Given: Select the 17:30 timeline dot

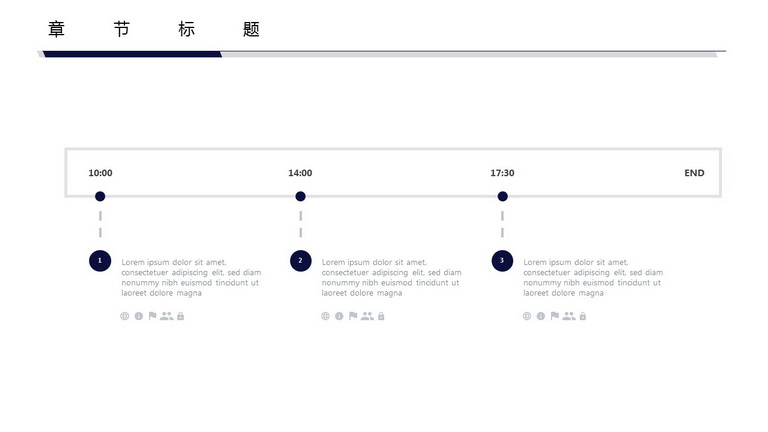Looking at the screenshot, I should coord(503,196).
